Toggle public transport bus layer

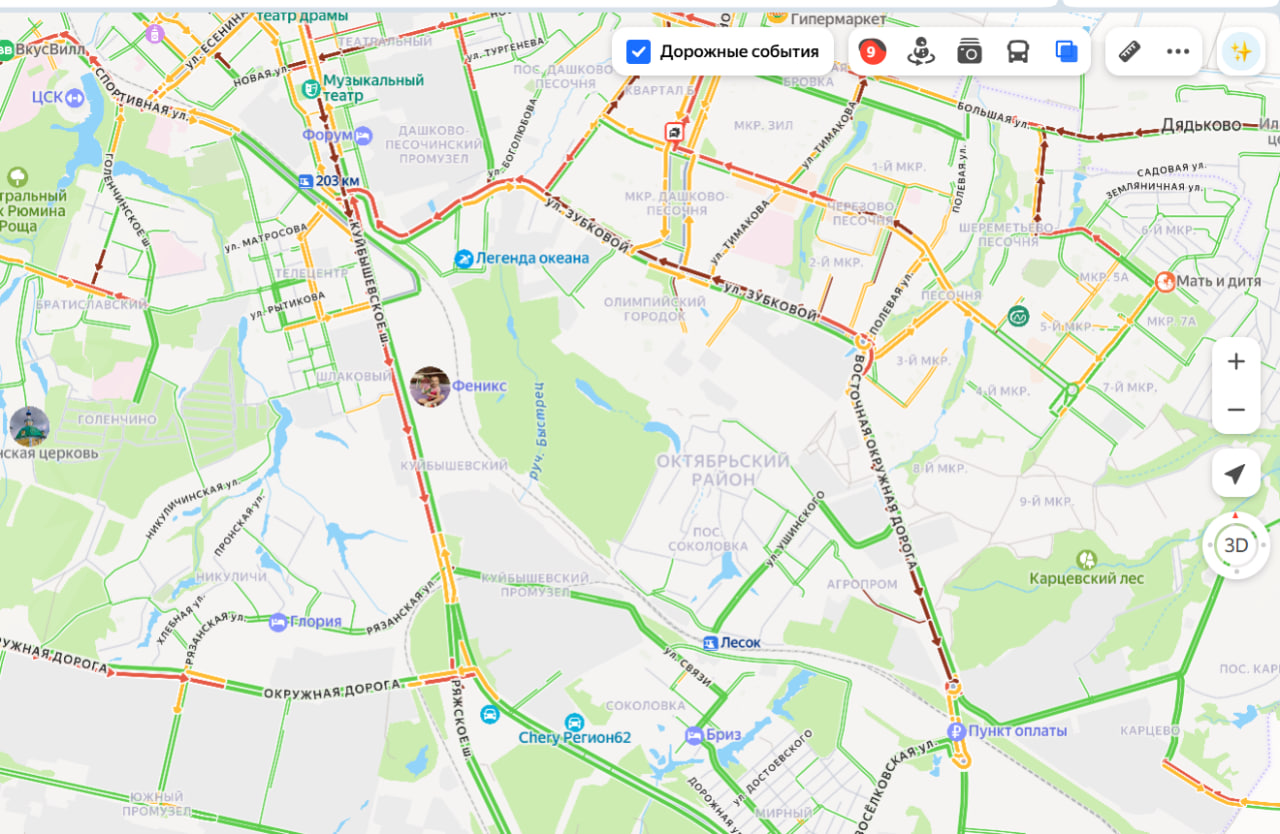[1018, 52]
